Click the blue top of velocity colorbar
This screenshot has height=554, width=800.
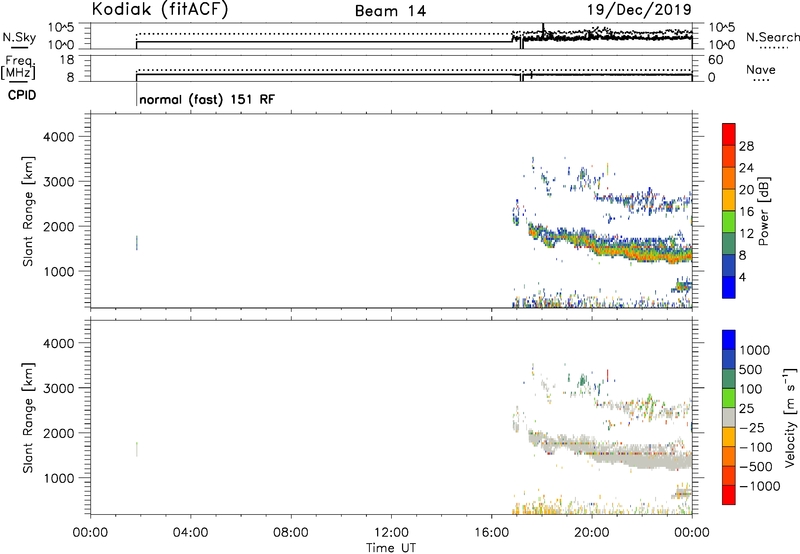729,340
